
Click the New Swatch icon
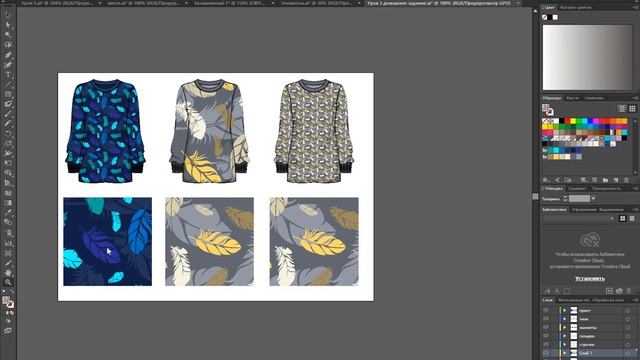coord(616,180)
